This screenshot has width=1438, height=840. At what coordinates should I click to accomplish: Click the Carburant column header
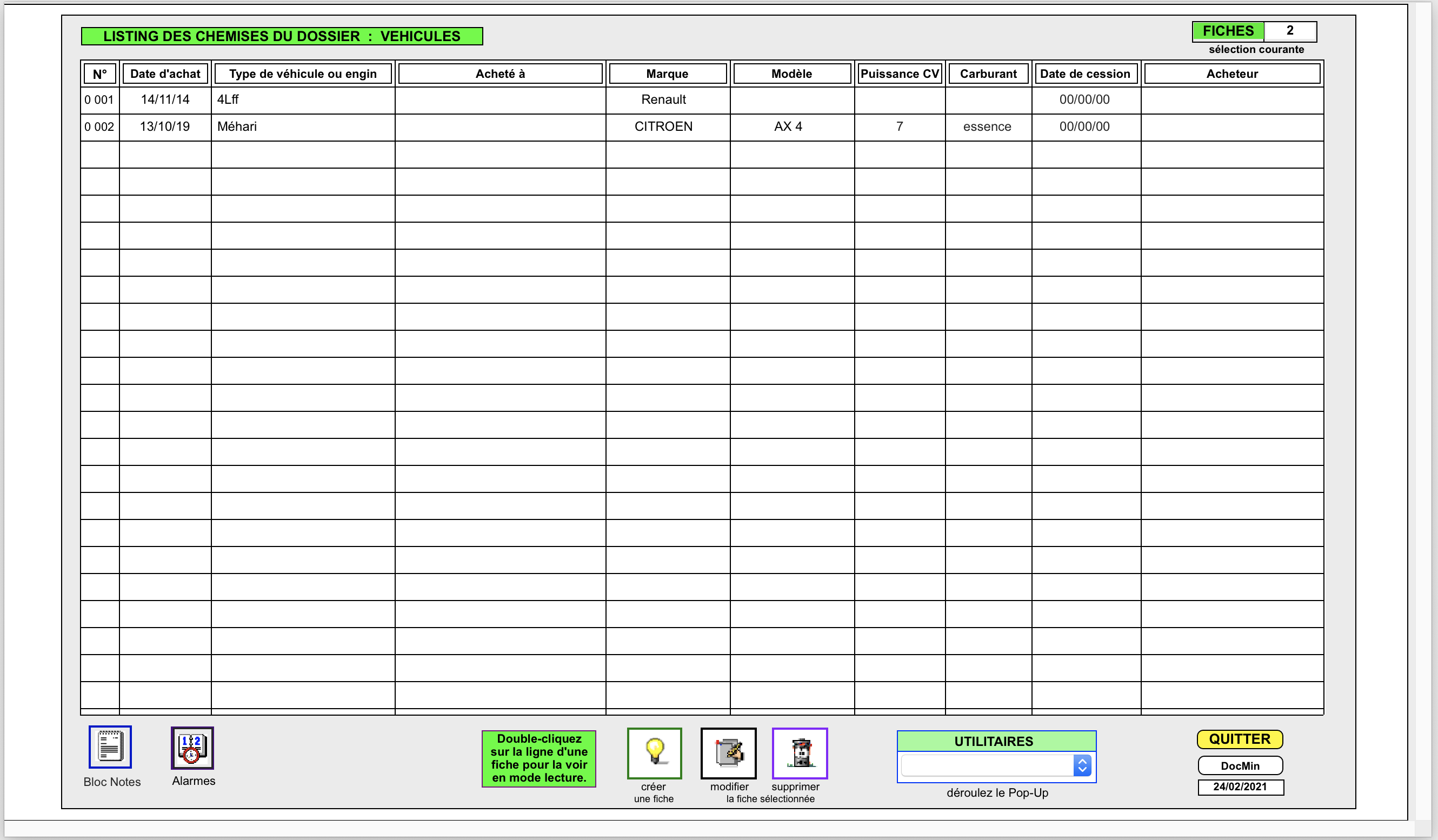[988, 74]
